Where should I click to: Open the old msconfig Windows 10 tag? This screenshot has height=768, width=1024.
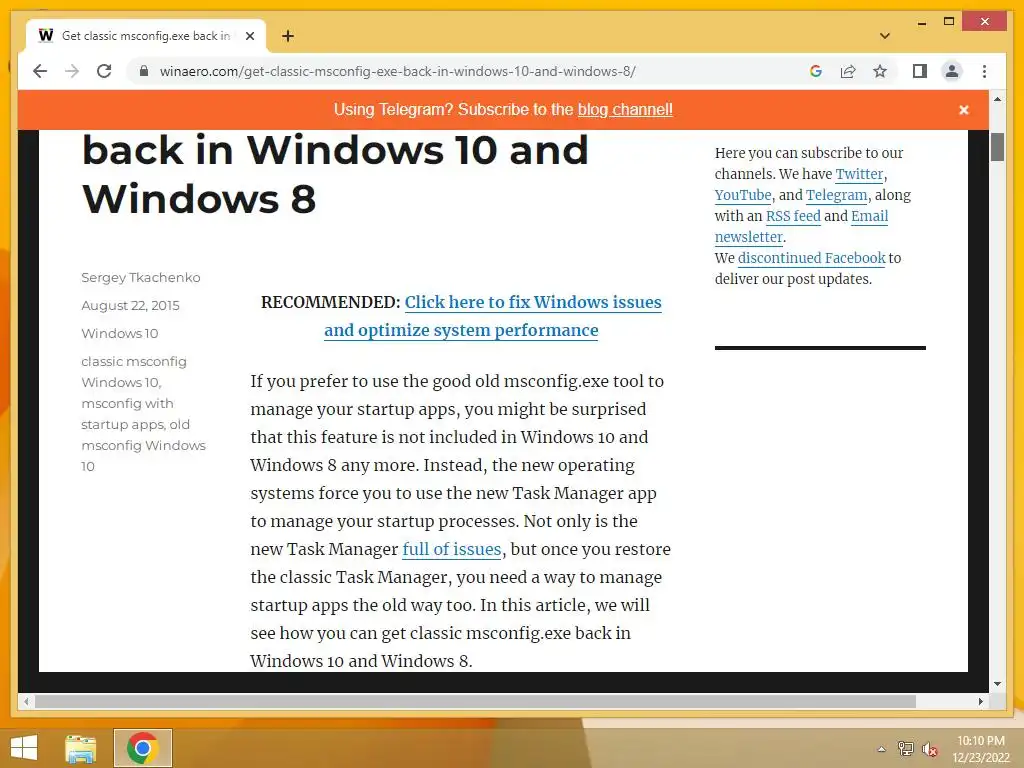click(x=143, y=445)
